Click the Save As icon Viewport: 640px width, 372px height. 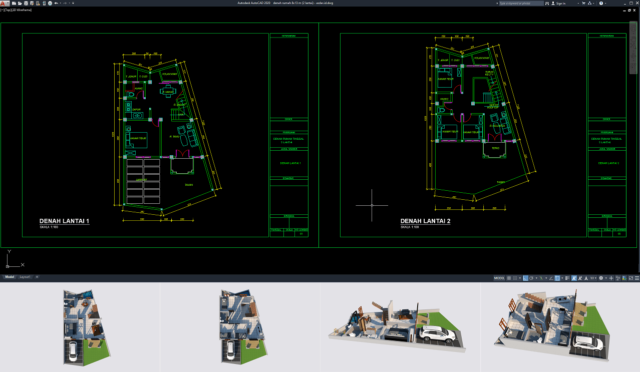coord(32,3)
